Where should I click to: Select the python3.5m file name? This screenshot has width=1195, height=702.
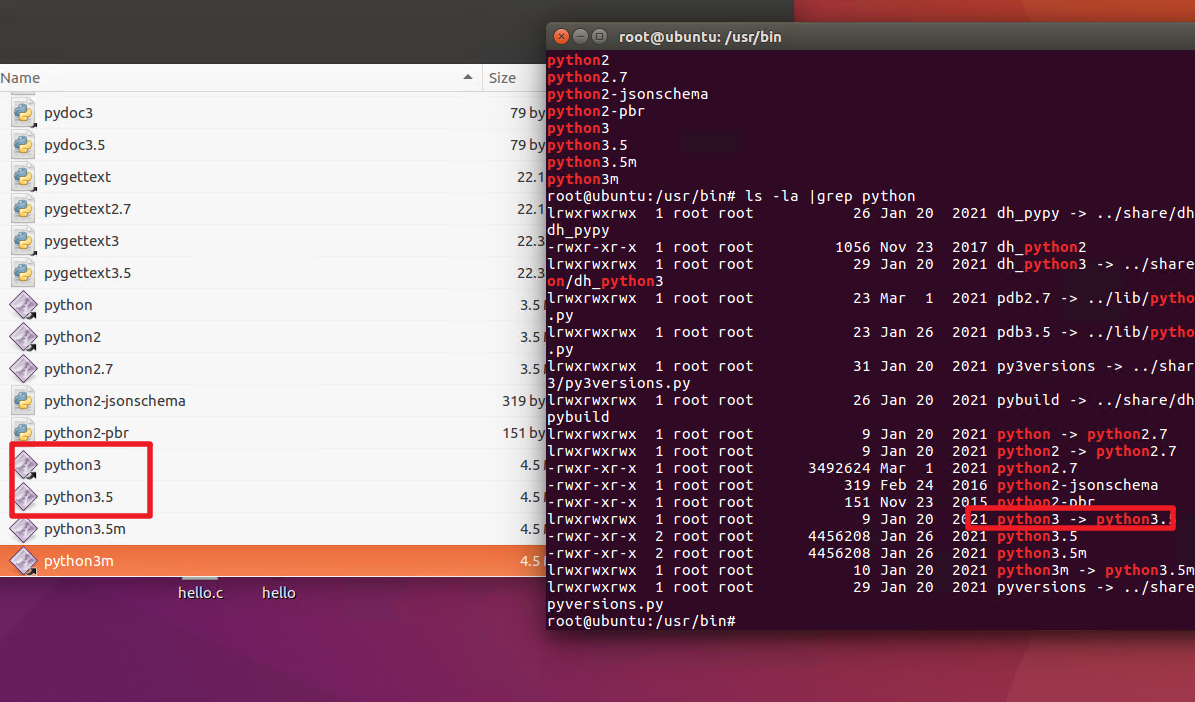(x=85, y=529)
